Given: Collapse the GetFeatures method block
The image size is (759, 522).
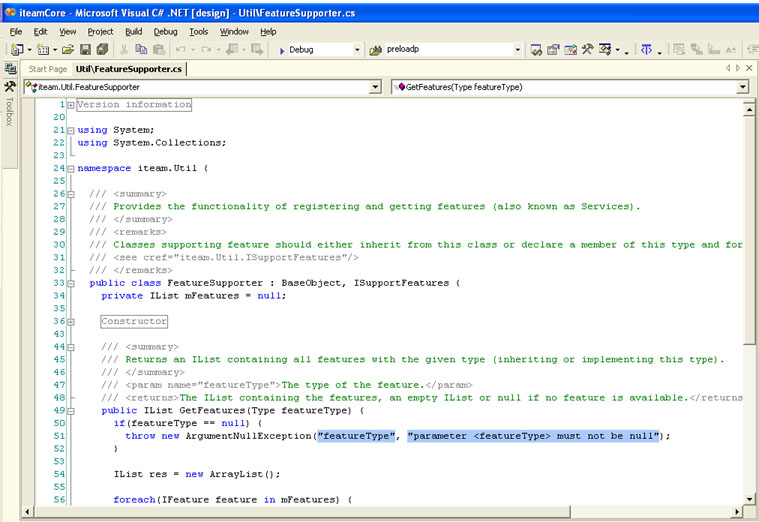Looking at the screenshot, I should pyautogui.click(x=71, y=411).
